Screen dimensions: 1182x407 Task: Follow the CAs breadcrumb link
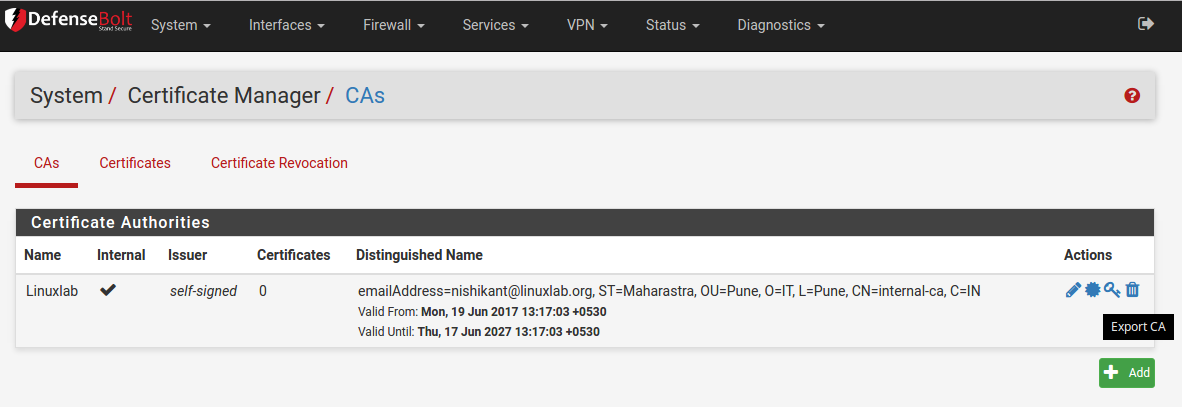pyautogui.click(x=365, y=96)
